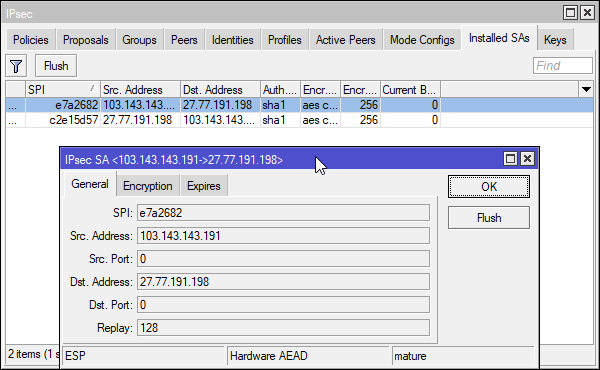Maximize the IPsec SA dialog

(x=510, y=158)
